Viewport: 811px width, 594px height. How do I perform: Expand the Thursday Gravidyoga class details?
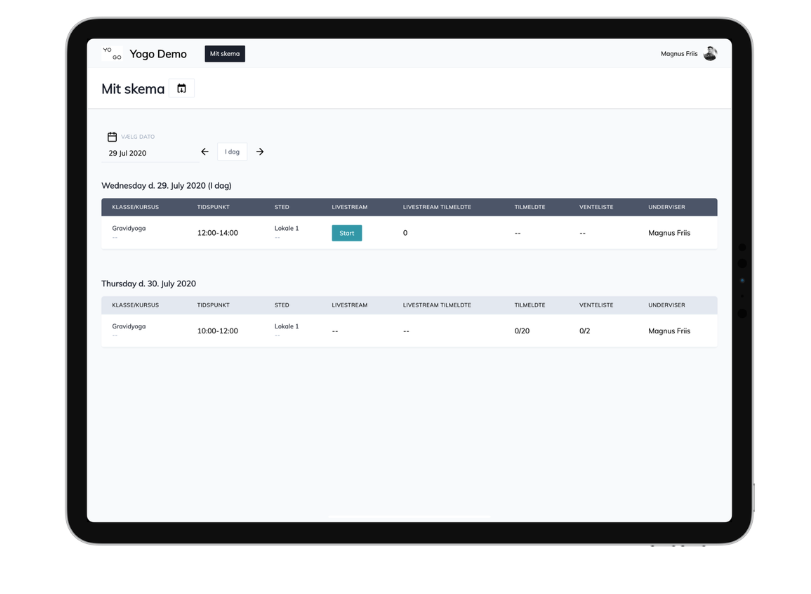pos(127,328)
